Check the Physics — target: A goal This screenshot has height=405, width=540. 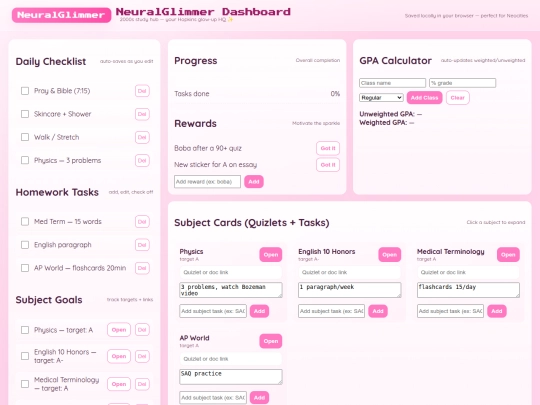pos(25,330)
